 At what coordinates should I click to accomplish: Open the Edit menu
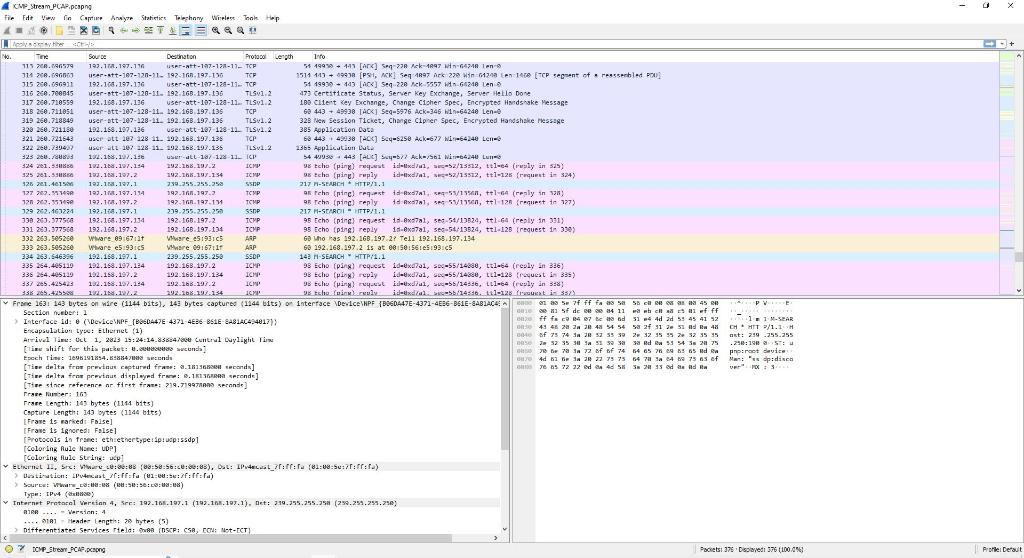pos(28,18)
